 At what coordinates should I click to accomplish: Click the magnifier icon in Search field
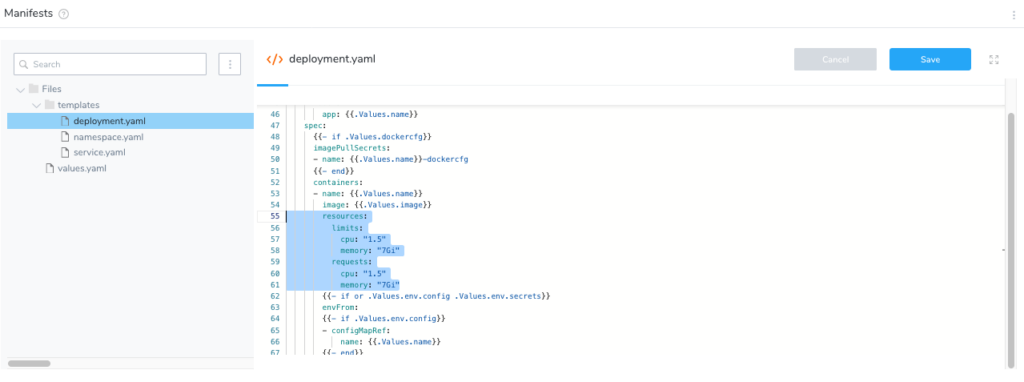[x=24, y=65]
